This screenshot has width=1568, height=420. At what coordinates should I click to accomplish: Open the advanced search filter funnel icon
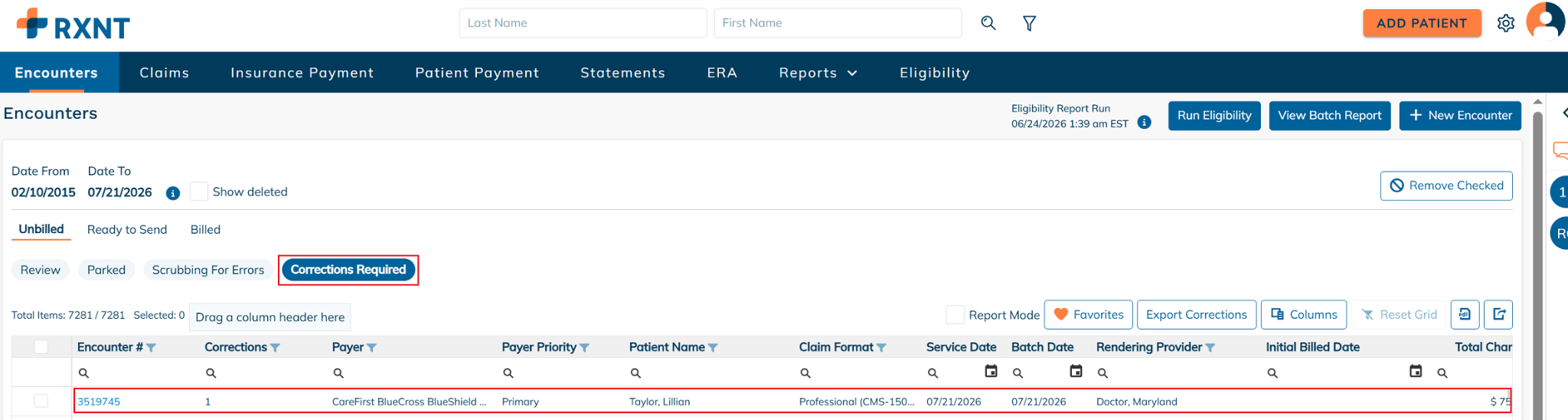[1030, 24]
